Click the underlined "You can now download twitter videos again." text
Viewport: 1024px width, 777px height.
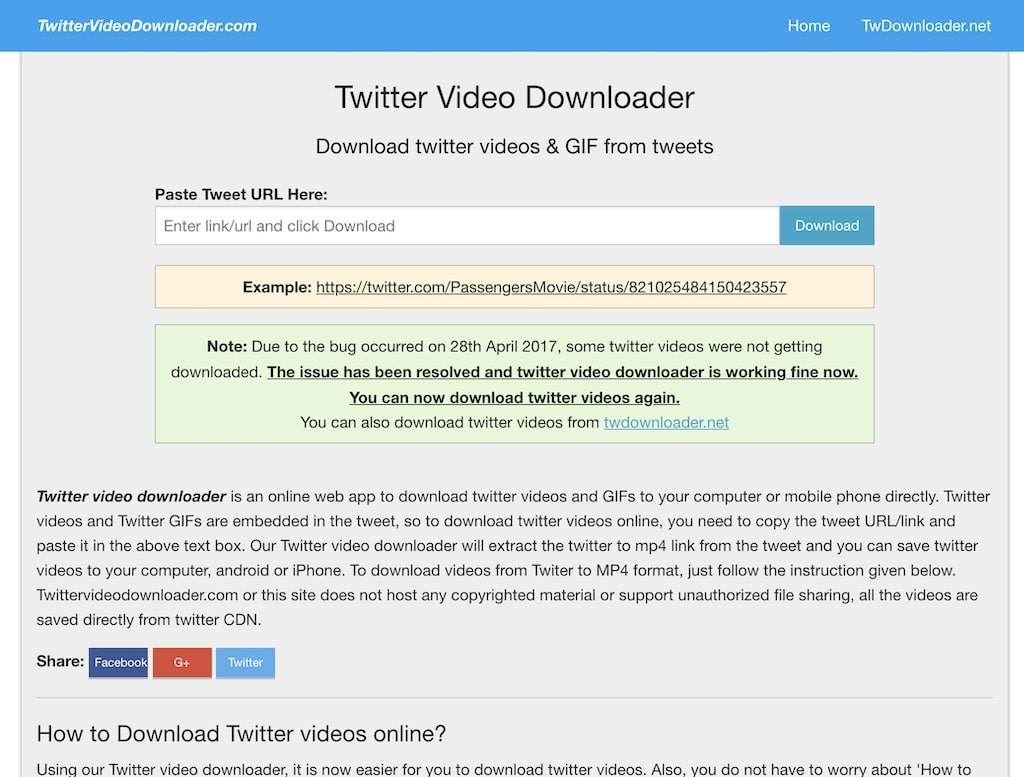pos(515,398)
